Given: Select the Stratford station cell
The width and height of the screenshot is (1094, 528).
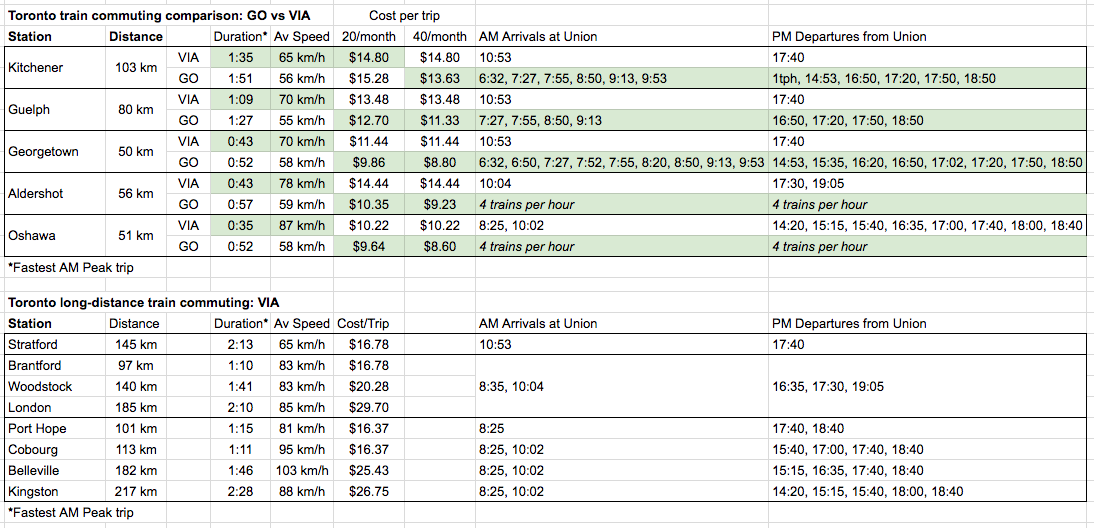Looking at the screenshot, I should point(34,345).
